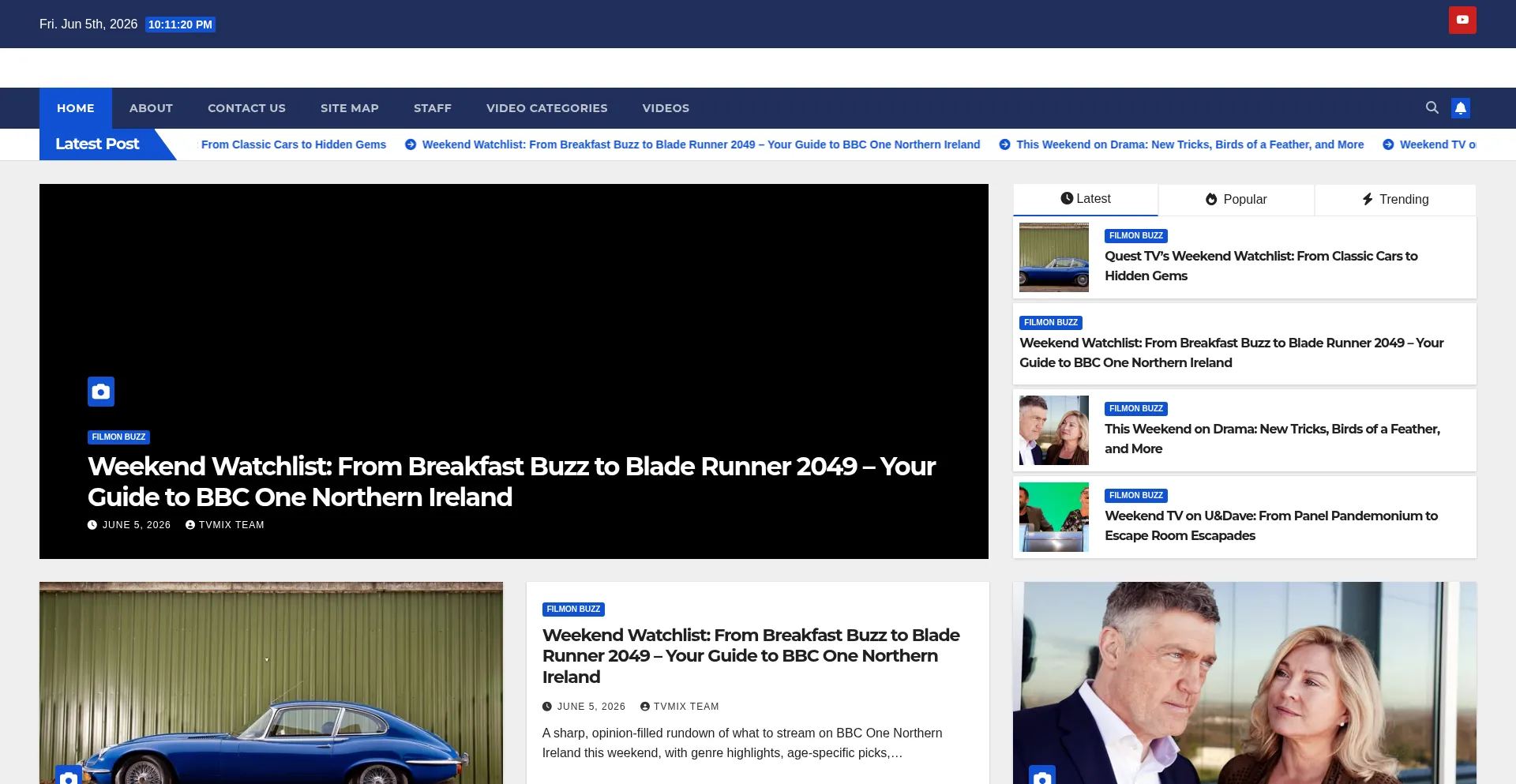This screenshot has width=1516, height=784.
Task: Click camera icon on couple photo card
Action: pos(1042,775)
